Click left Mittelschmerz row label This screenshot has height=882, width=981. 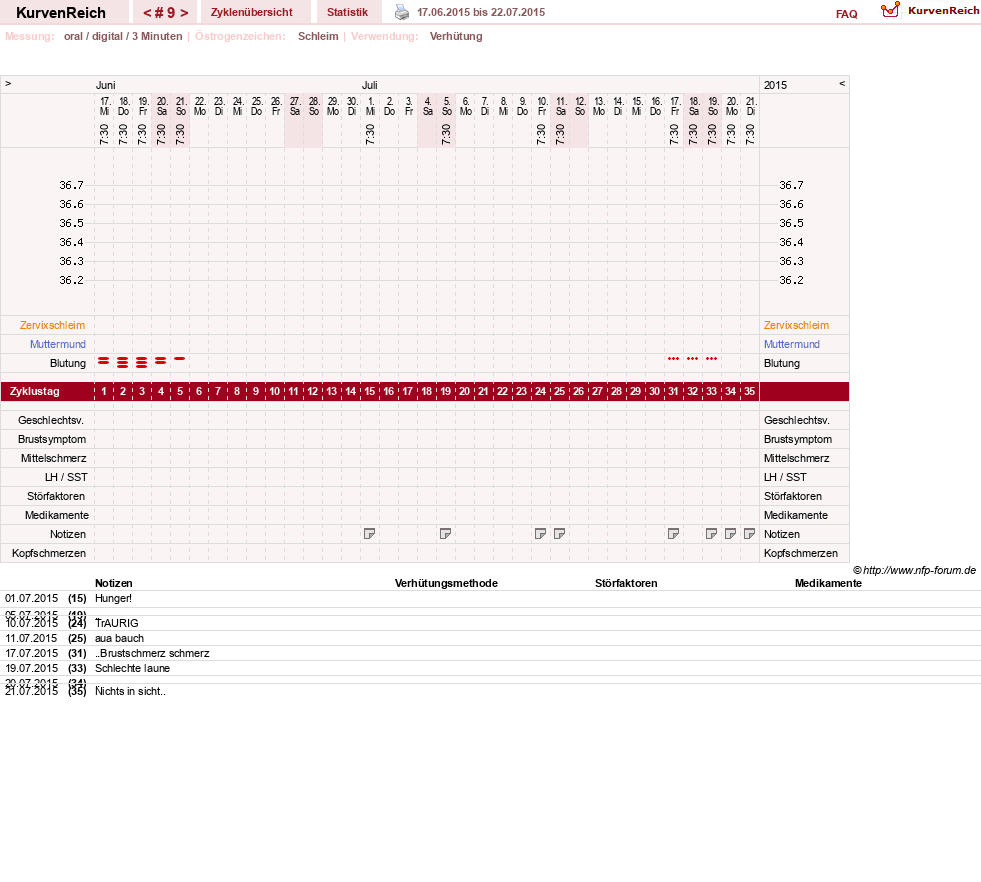coord(54,458)
